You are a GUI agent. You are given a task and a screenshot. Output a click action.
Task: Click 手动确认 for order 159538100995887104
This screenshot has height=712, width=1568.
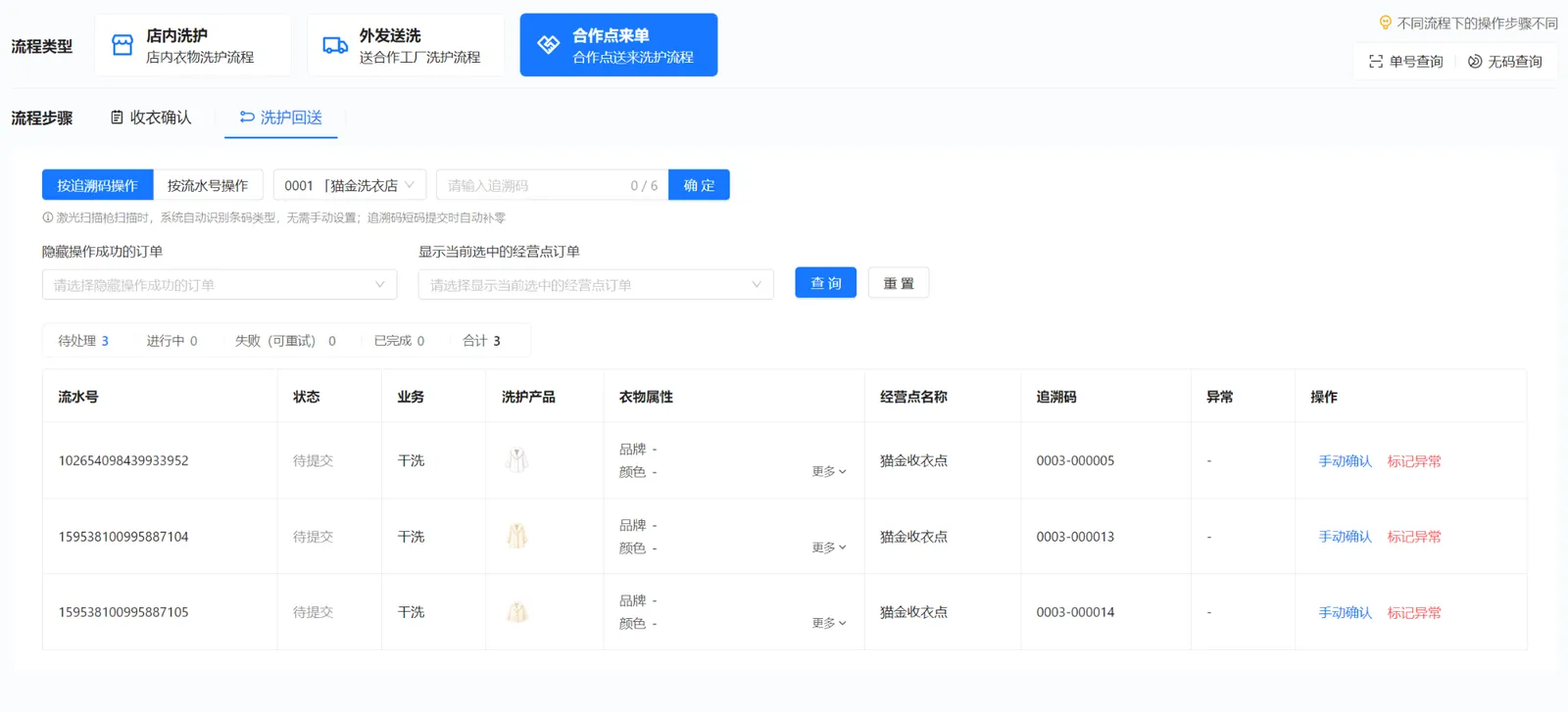[1345, 537]
